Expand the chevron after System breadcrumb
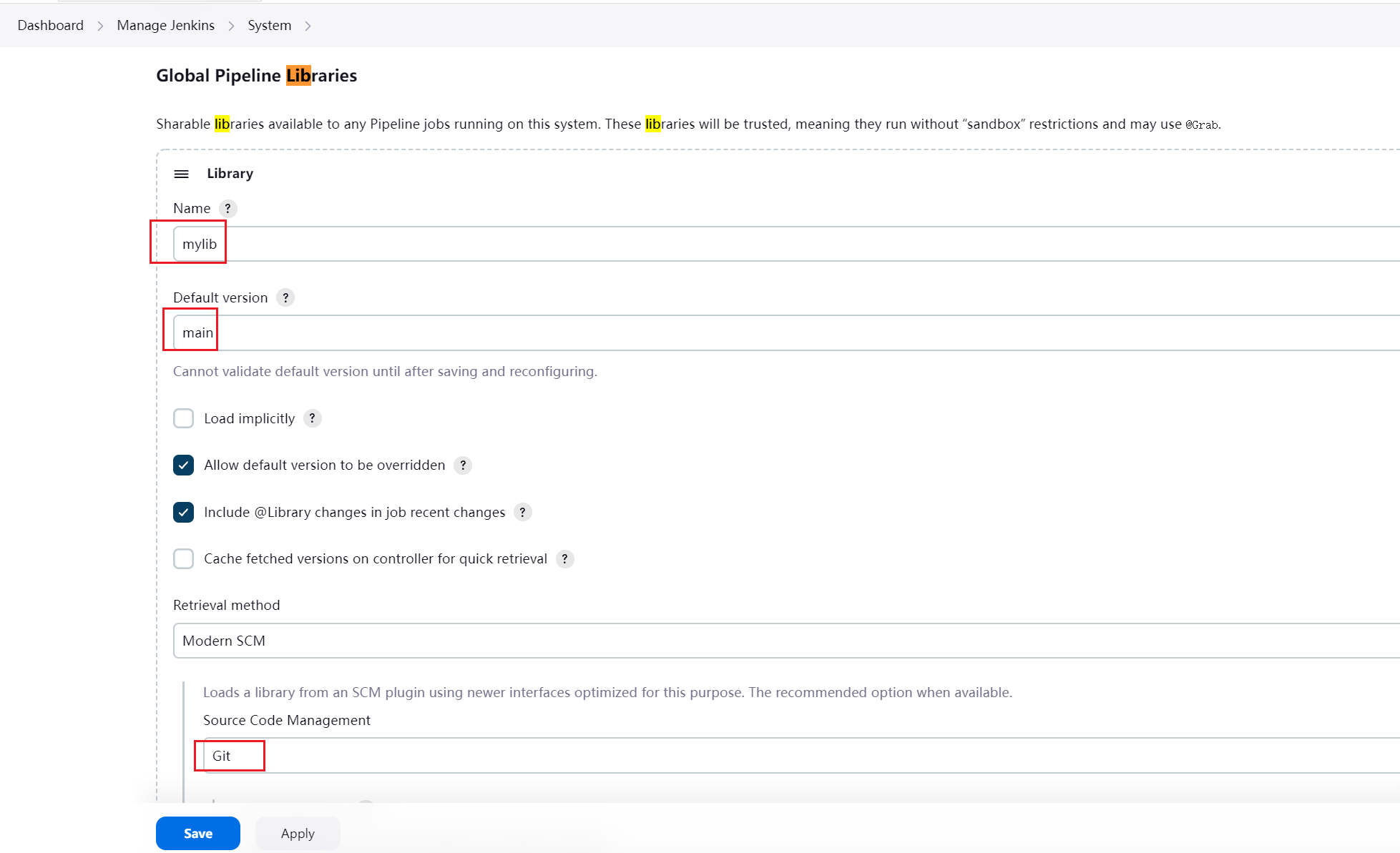 point(308,26)
